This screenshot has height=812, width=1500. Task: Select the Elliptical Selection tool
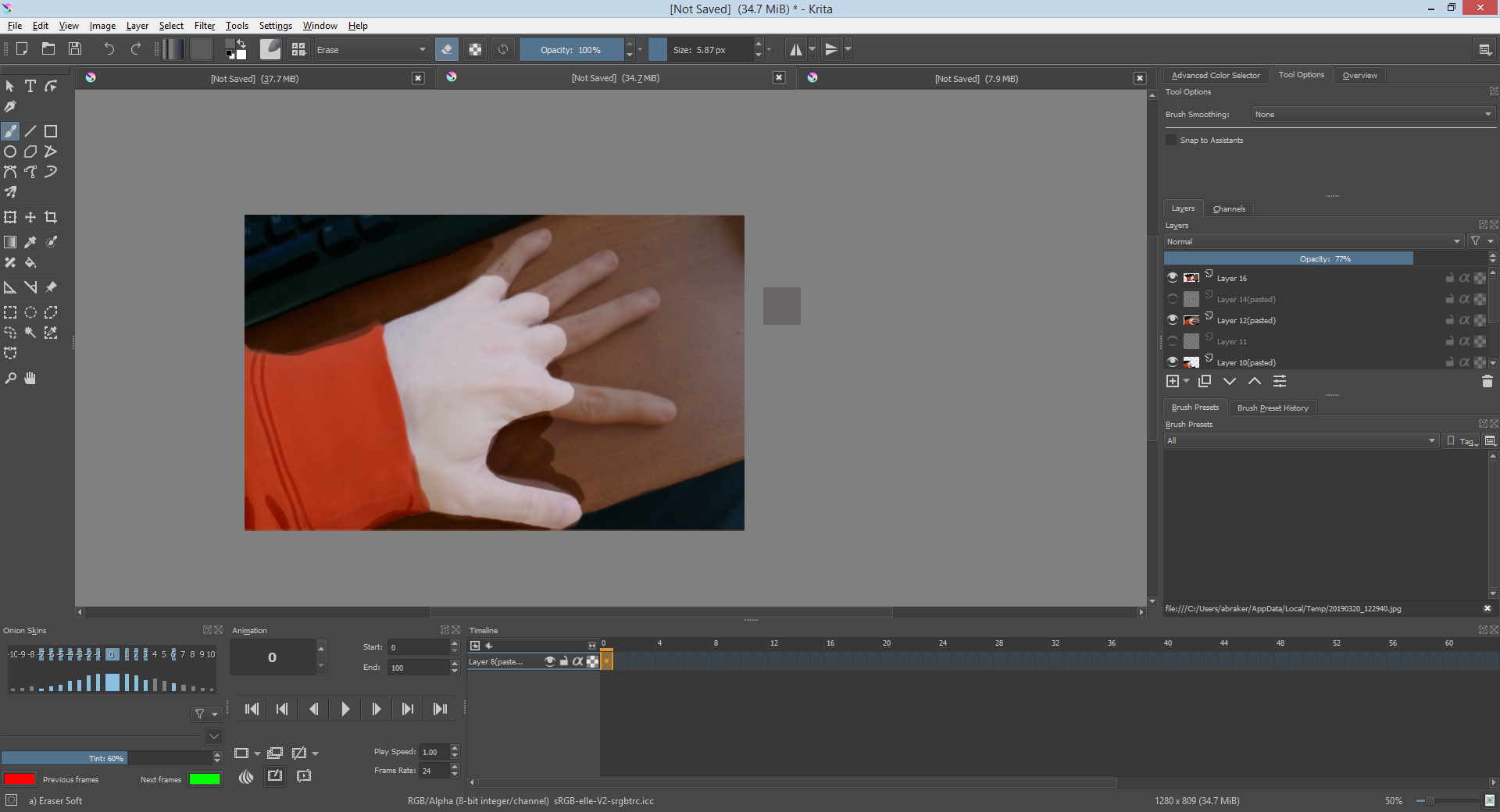coord(30,312)
